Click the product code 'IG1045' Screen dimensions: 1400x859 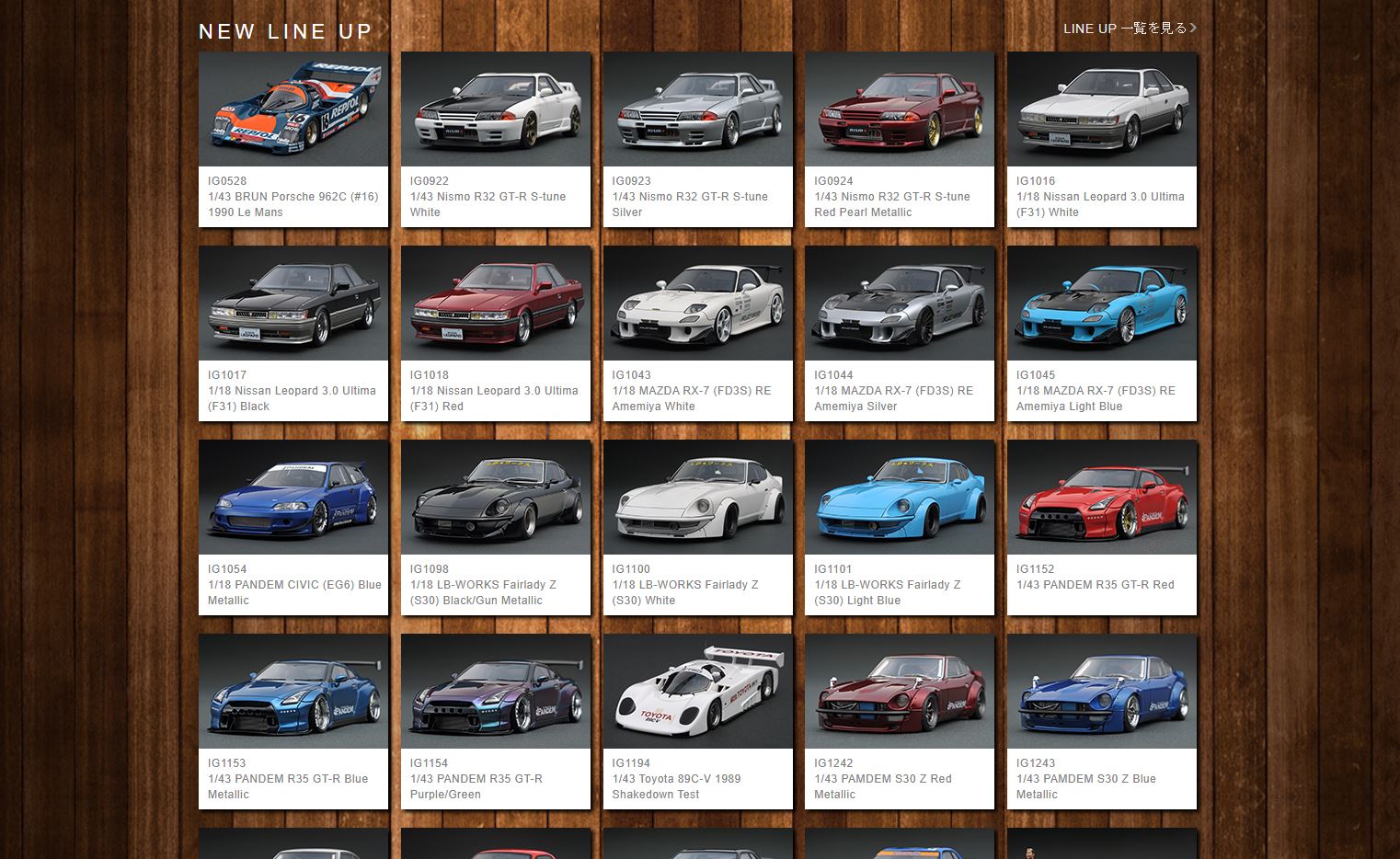(x=1036, y=375)
